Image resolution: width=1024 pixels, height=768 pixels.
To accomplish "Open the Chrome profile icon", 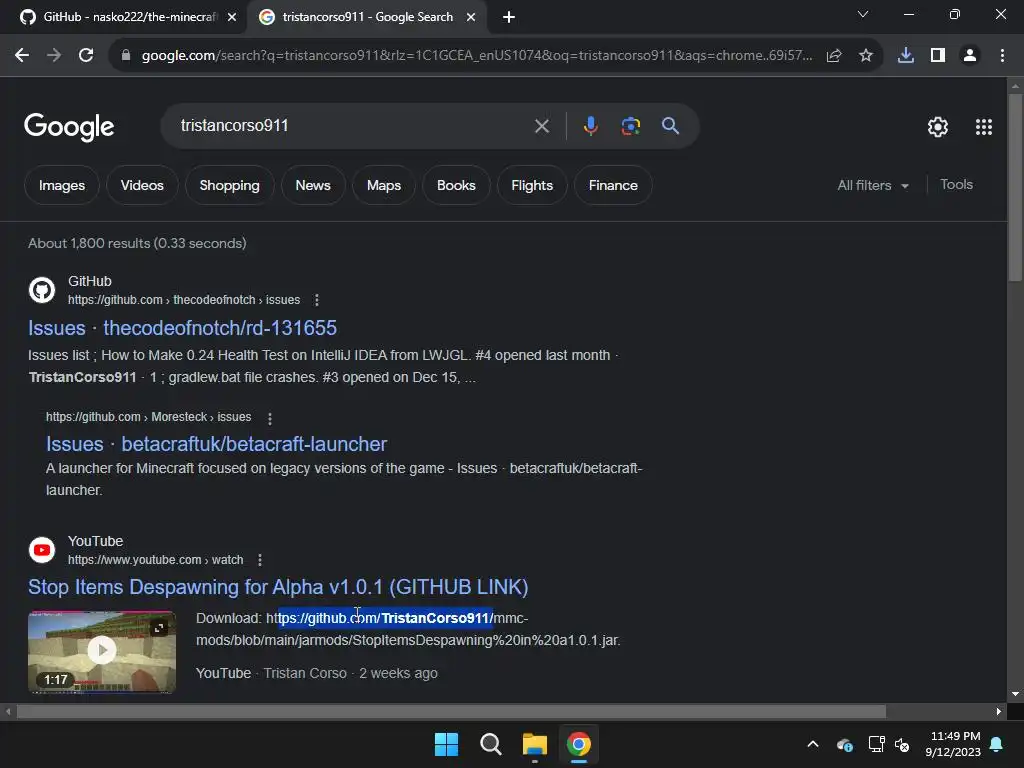I will [970, 56].
